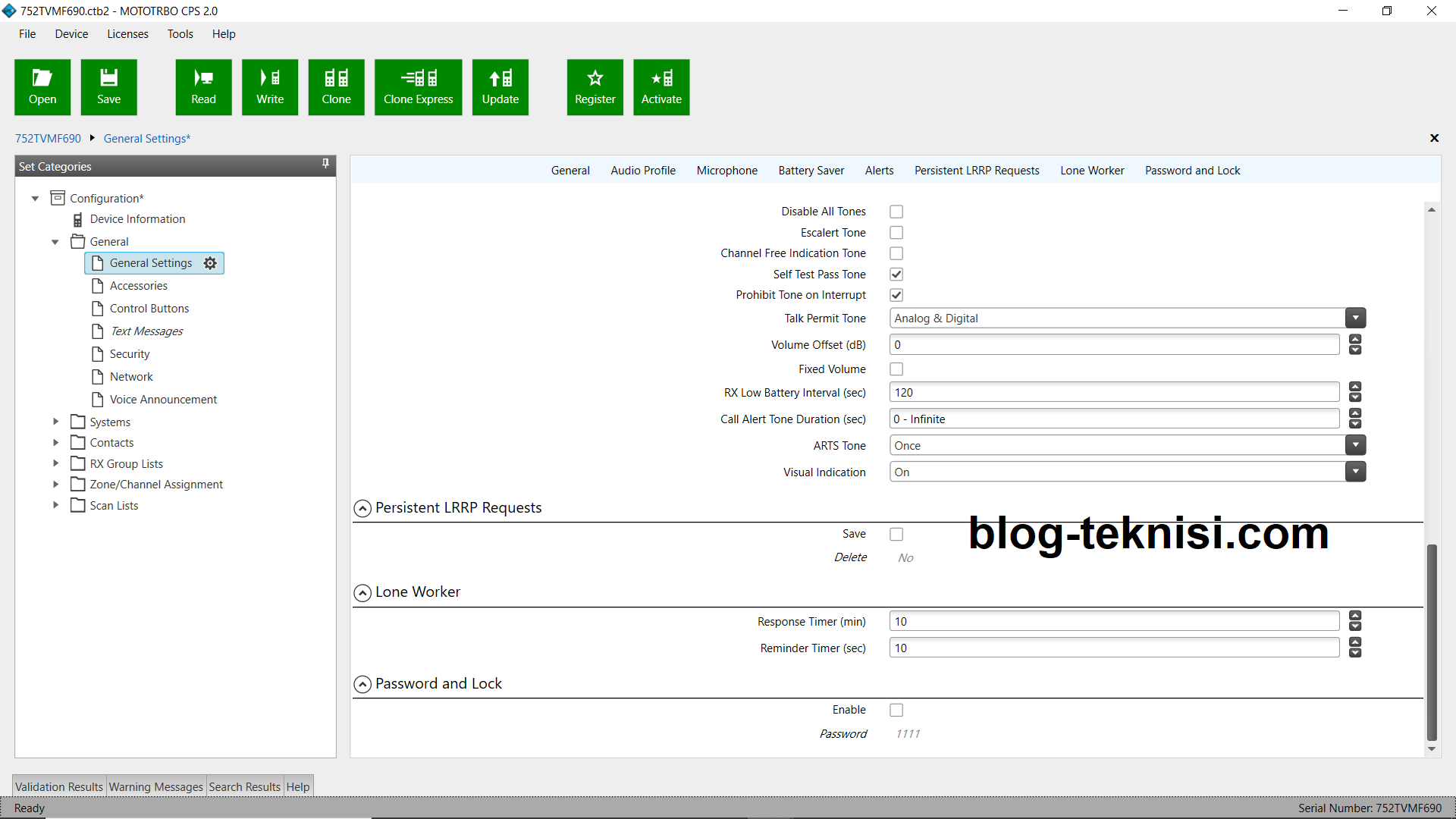Open the Tools menu
The height and width of the screenshot is (819, 1456).
[x=180, y=34]
